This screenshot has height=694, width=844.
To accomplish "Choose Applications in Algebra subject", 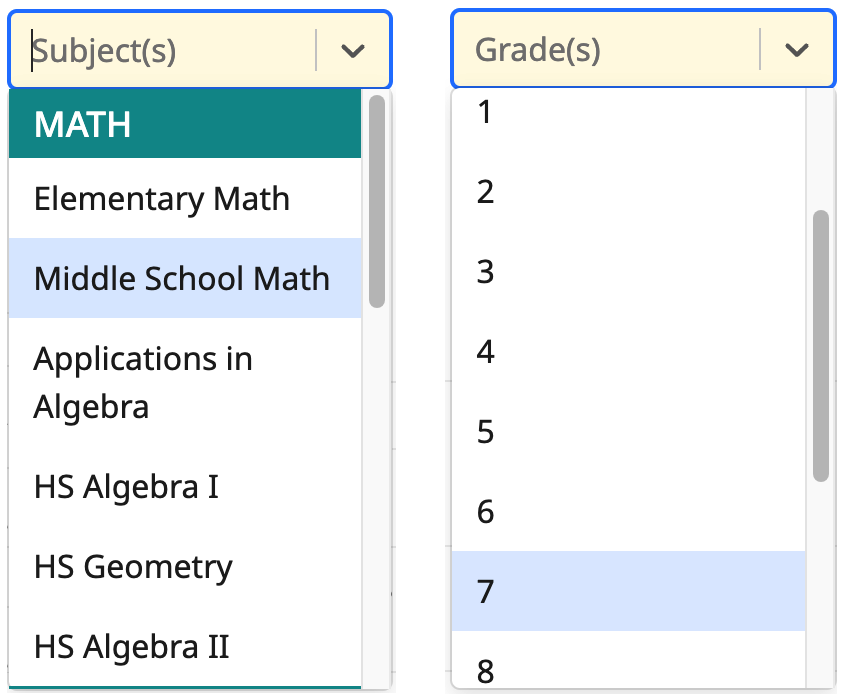I will tap(143, 382).
